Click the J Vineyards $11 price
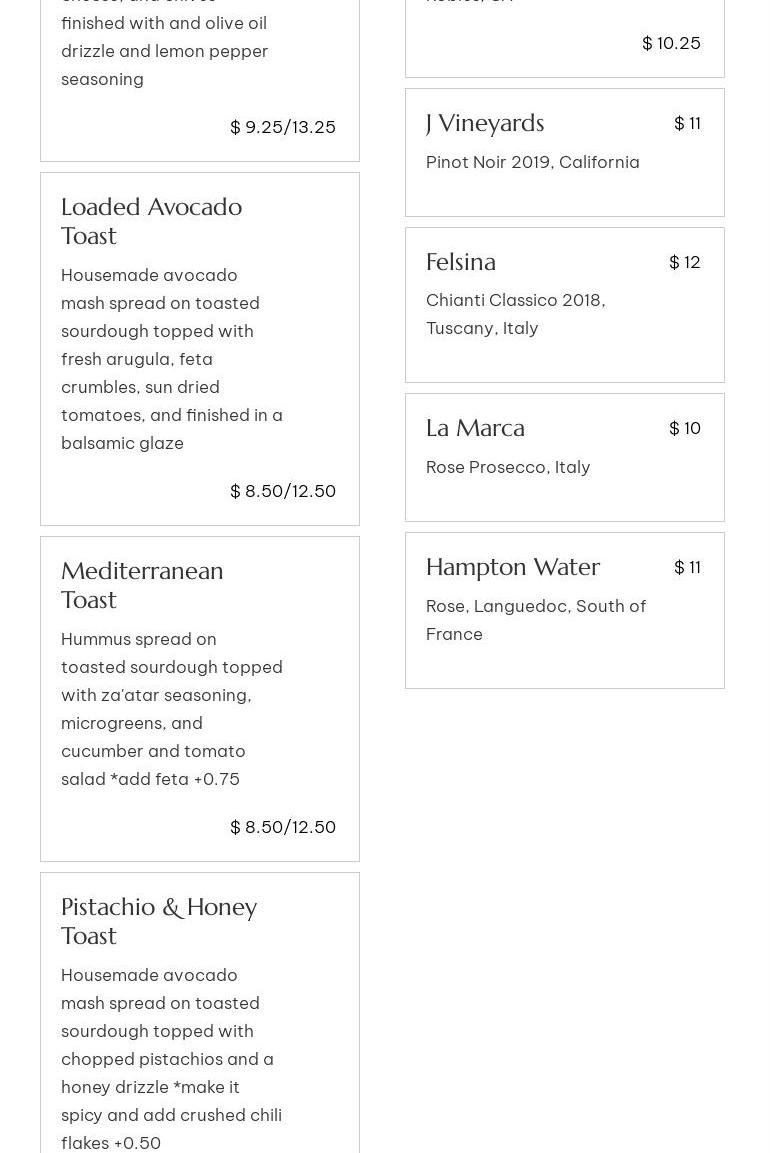The image size is (770, 1153). coord(687,123)
